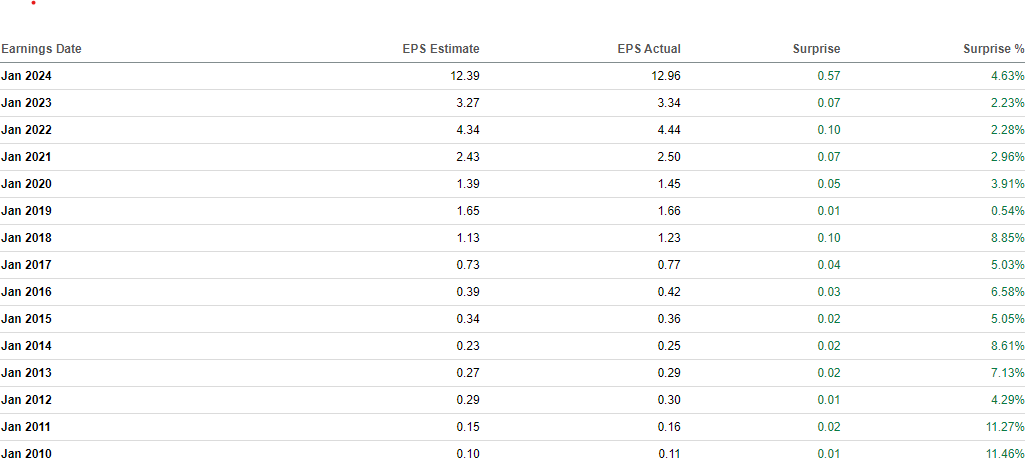1031x467 pixels.
Task: Click the 4.63% surprise percentage
Action: (1008, 76)
